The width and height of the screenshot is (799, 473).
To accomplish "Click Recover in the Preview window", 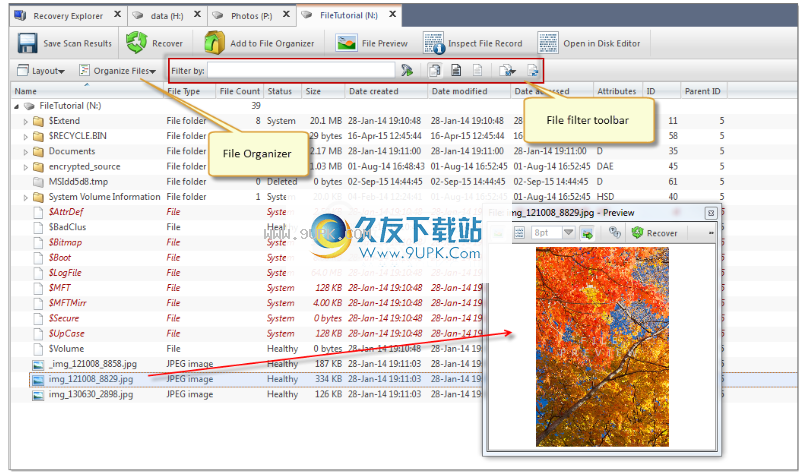I will (655, 233).
